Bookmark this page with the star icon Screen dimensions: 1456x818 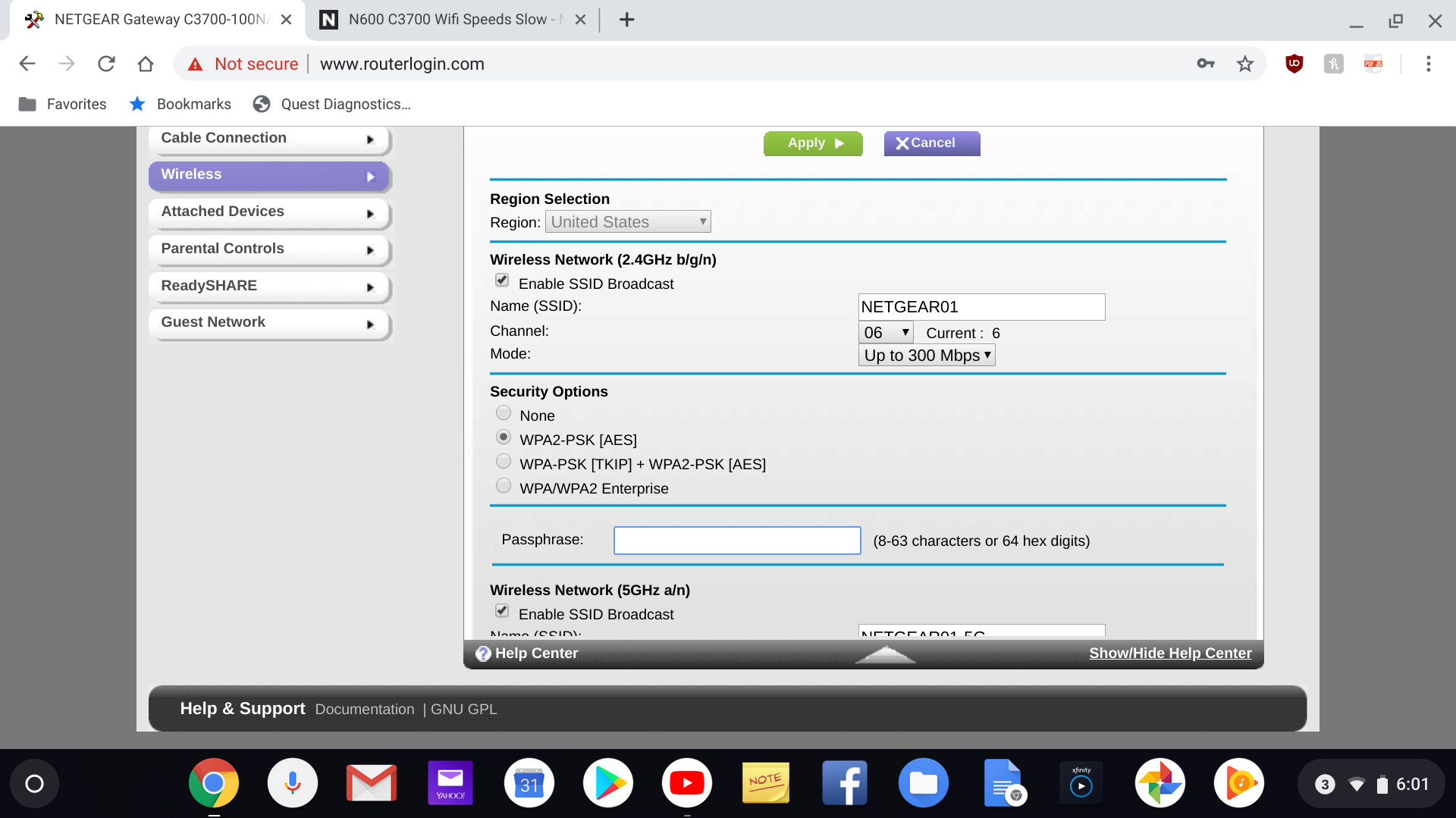(1244, 64)
